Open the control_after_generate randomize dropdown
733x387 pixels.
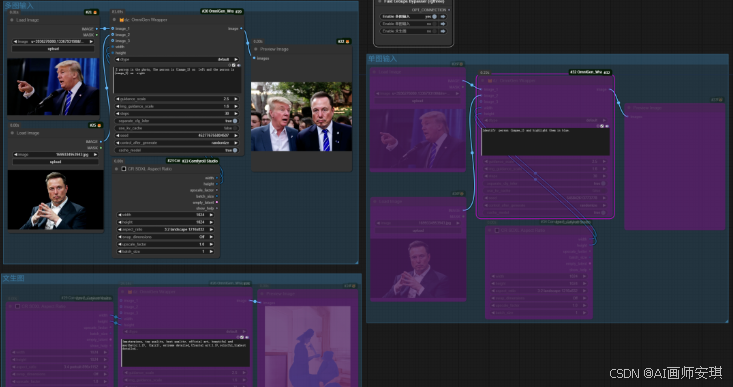pyautogui.click(x=177, y=143)
